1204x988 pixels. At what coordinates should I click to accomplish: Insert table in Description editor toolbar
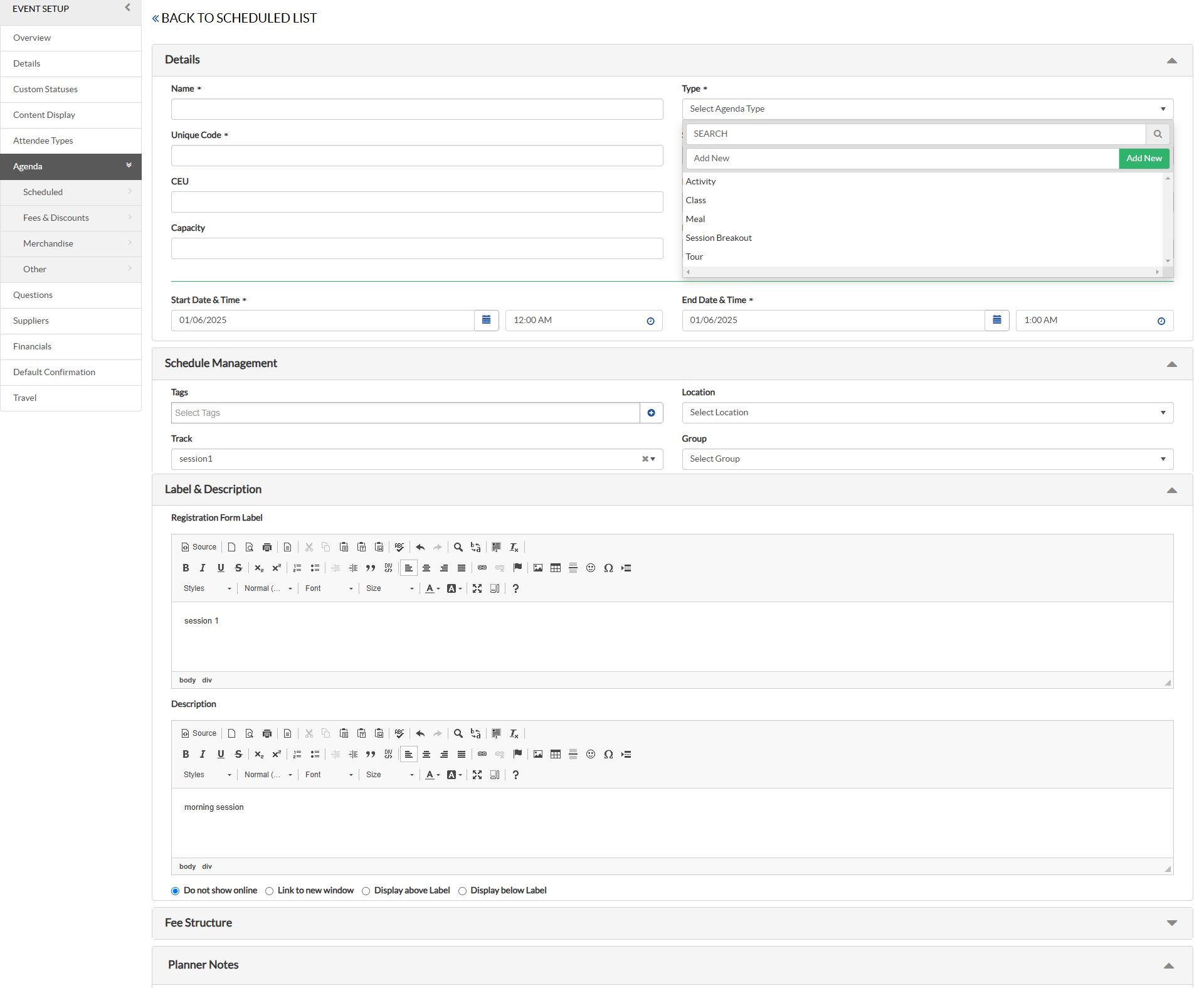(556, 755)
